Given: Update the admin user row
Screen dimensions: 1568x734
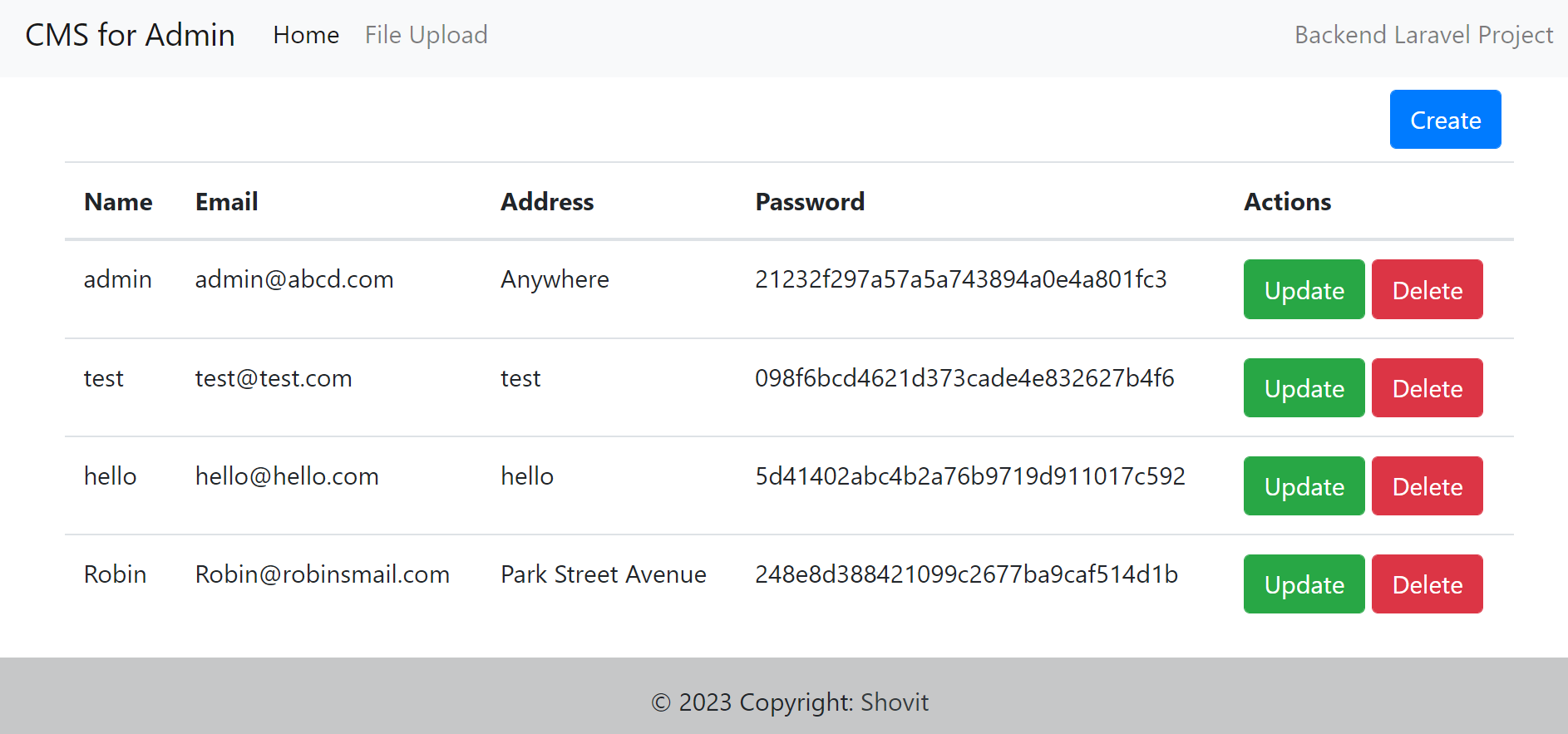Looking at the screenshot, I should point(1304,289).
